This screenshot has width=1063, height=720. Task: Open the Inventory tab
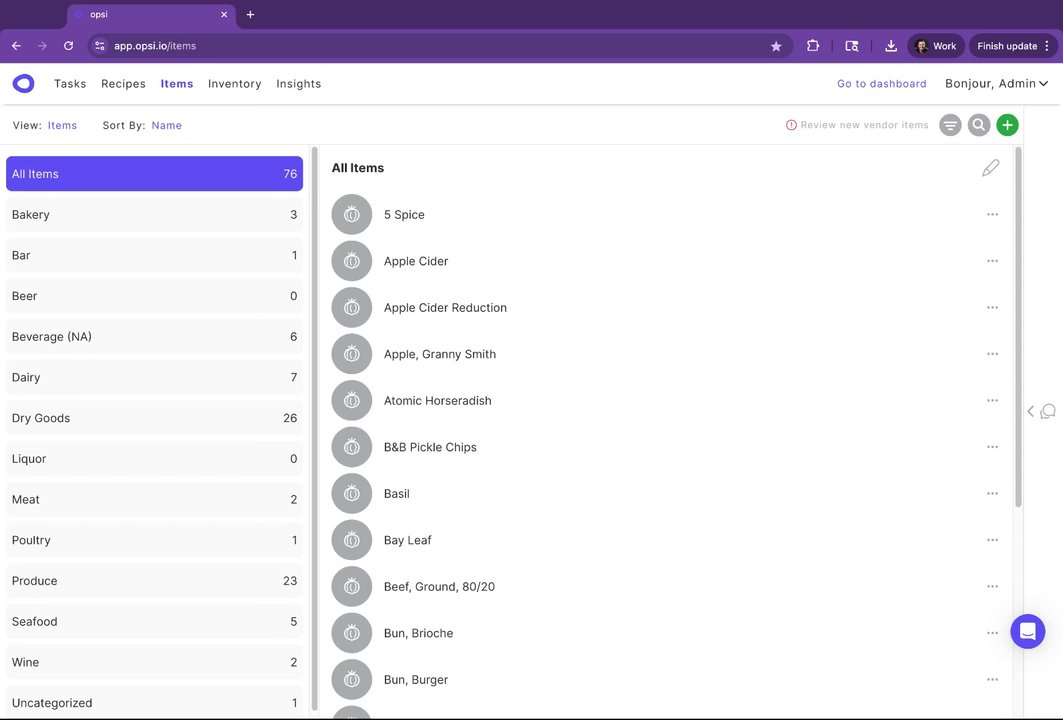click(x=235, y=83)
